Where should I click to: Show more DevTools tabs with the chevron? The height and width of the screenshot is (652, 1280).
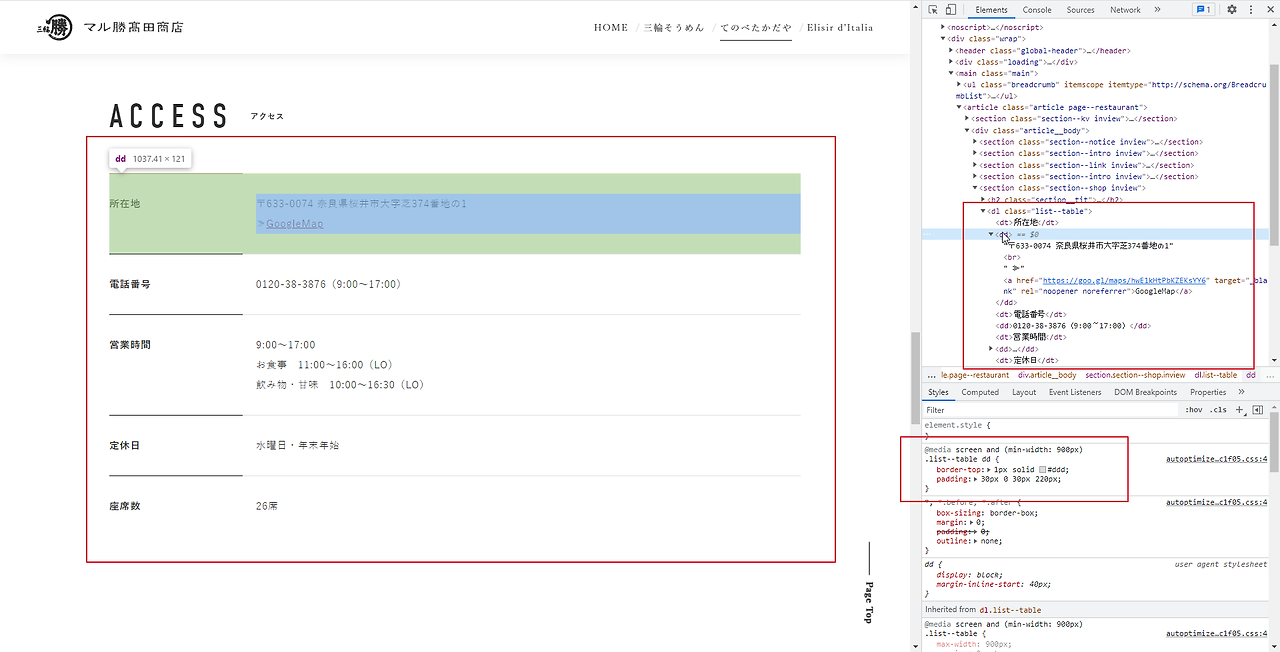[1157, 10]
